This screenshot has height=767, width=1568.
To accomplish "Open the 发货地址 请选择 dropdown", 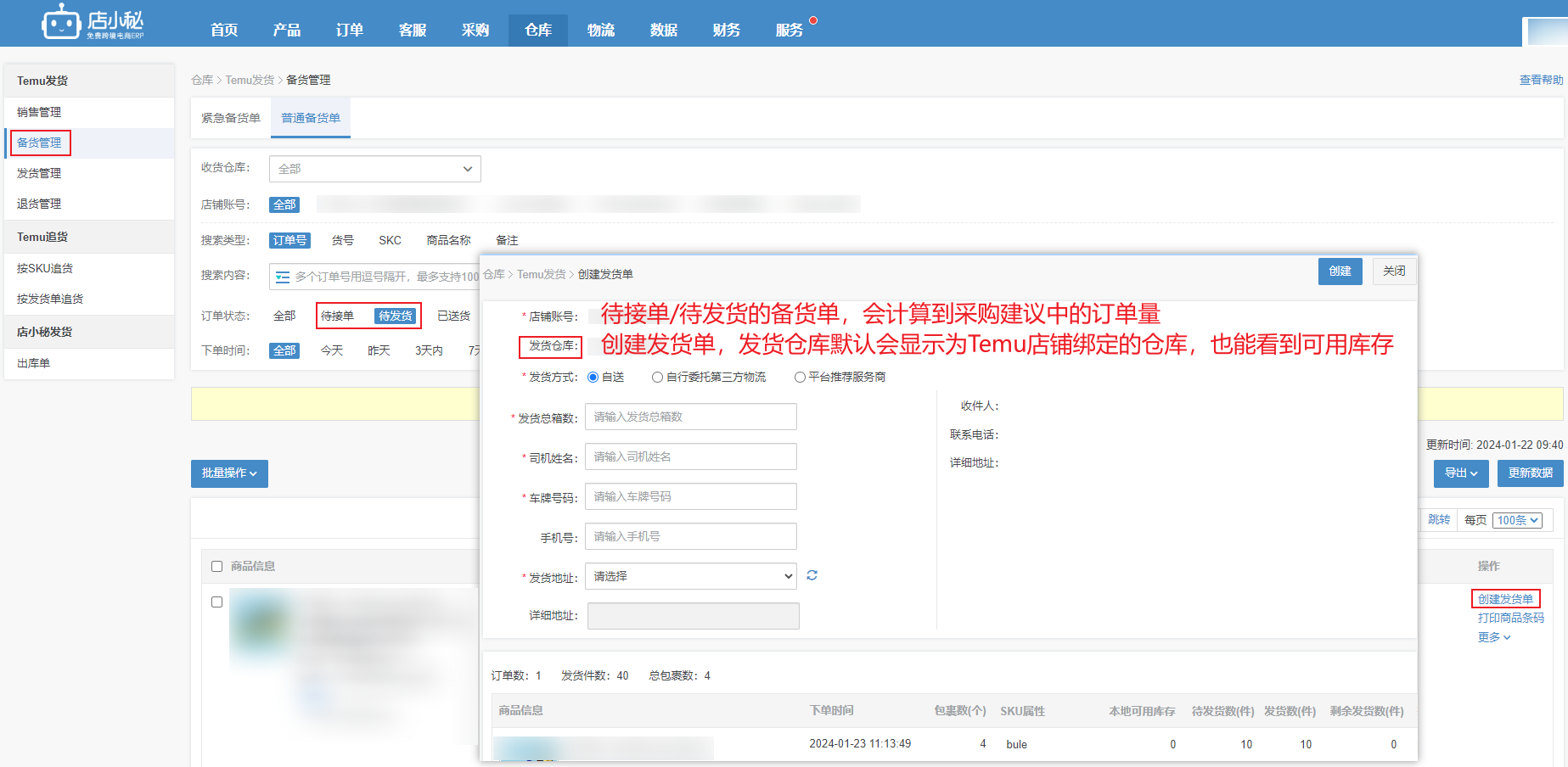I will coord(691,576).
